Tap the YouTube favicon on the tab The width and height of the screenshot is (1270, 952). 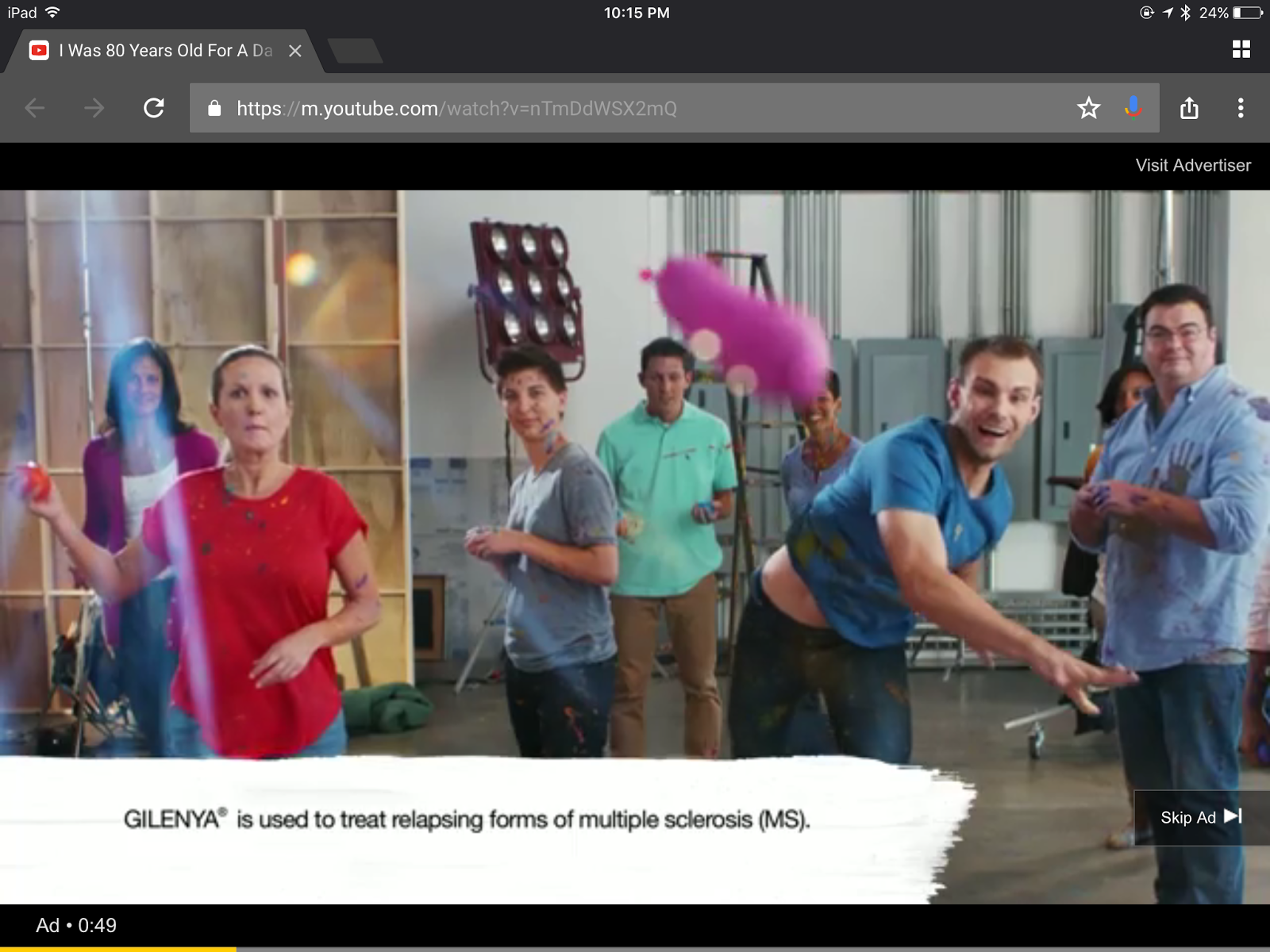point(39,51)
